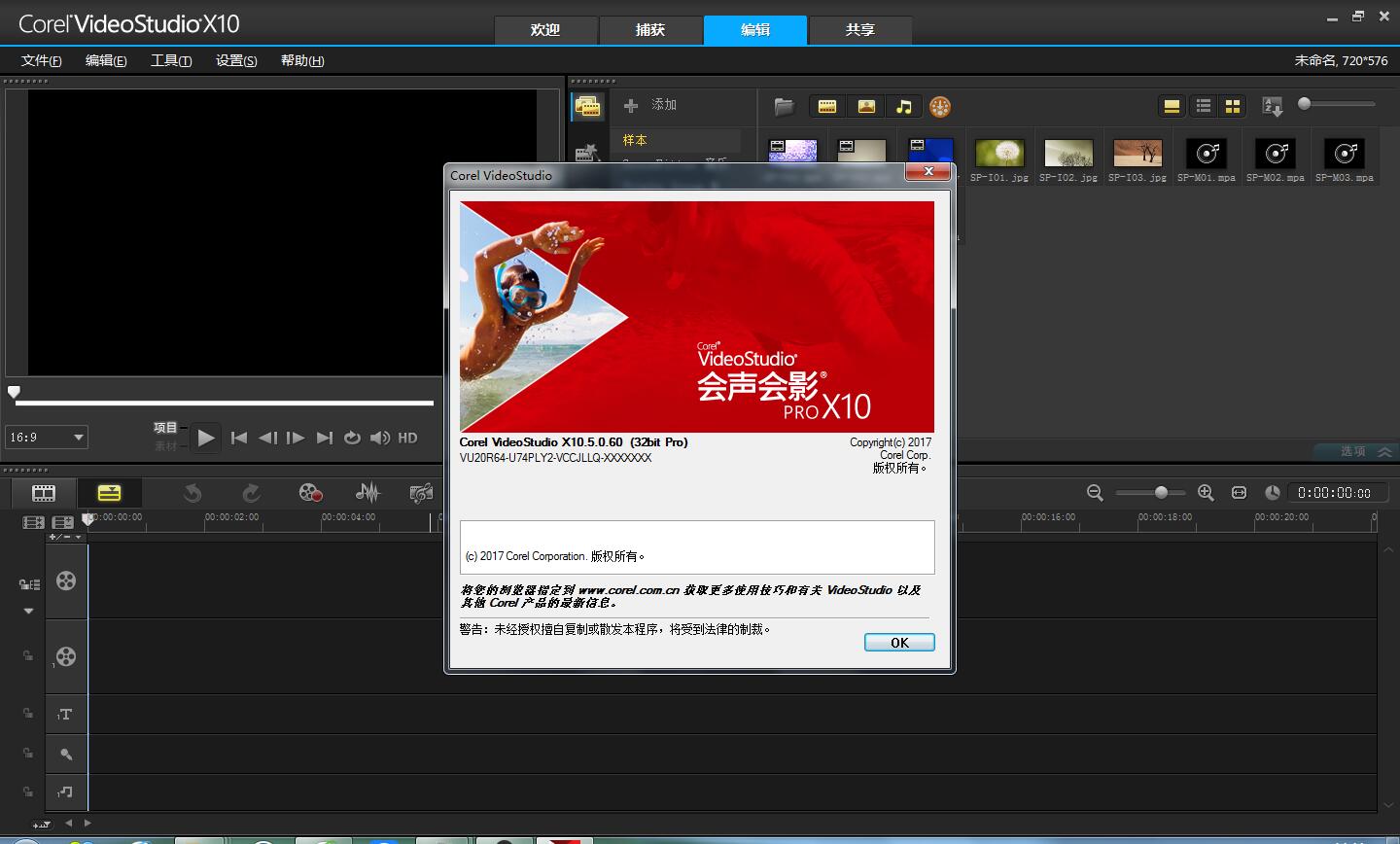Viewport: 1400px width, 844px height.
Task: Open the 工具(T) menu
Action: click(171, 60)
